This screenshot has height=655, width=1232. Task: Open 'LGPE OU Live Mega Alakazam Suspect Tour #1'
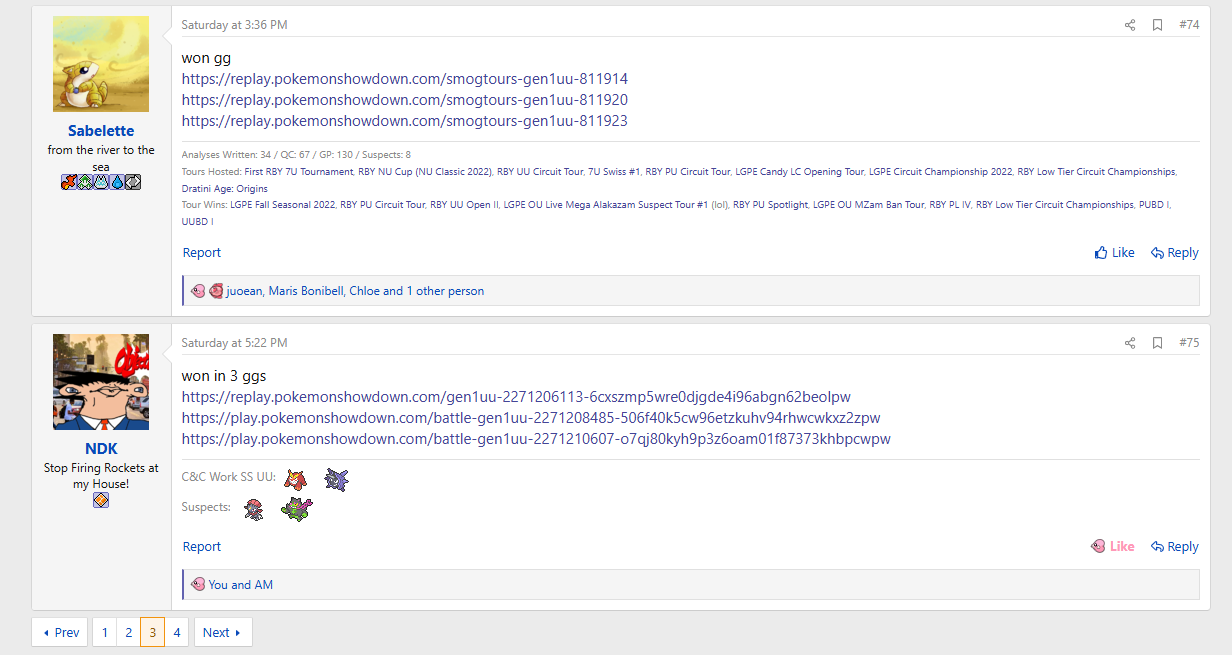pos(606,205)
